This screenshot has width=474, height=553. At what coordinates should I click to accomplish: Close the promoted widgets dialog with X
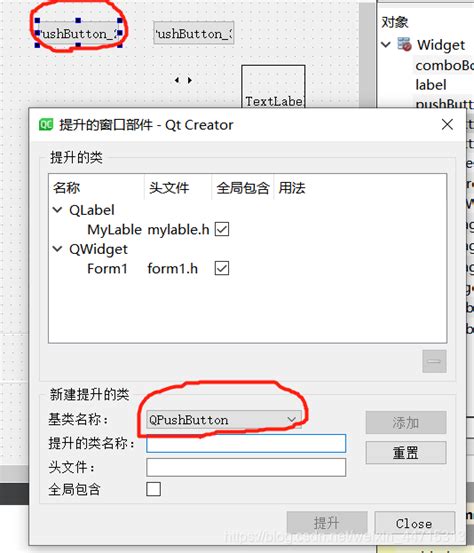click(x=447, y=124)
